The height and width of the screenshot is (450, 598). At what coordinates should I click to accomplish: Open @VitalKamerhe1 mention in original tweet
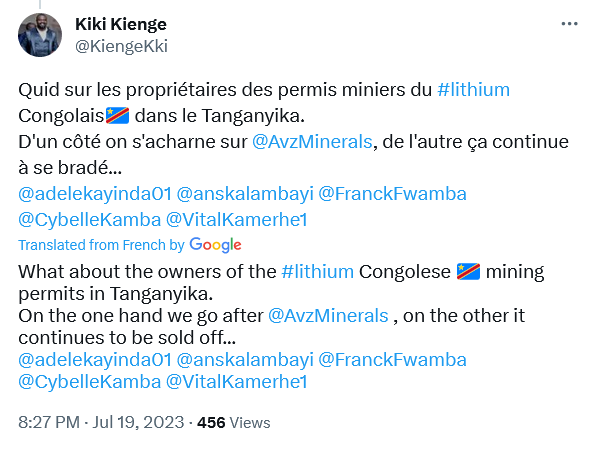[x=236, y=220]
